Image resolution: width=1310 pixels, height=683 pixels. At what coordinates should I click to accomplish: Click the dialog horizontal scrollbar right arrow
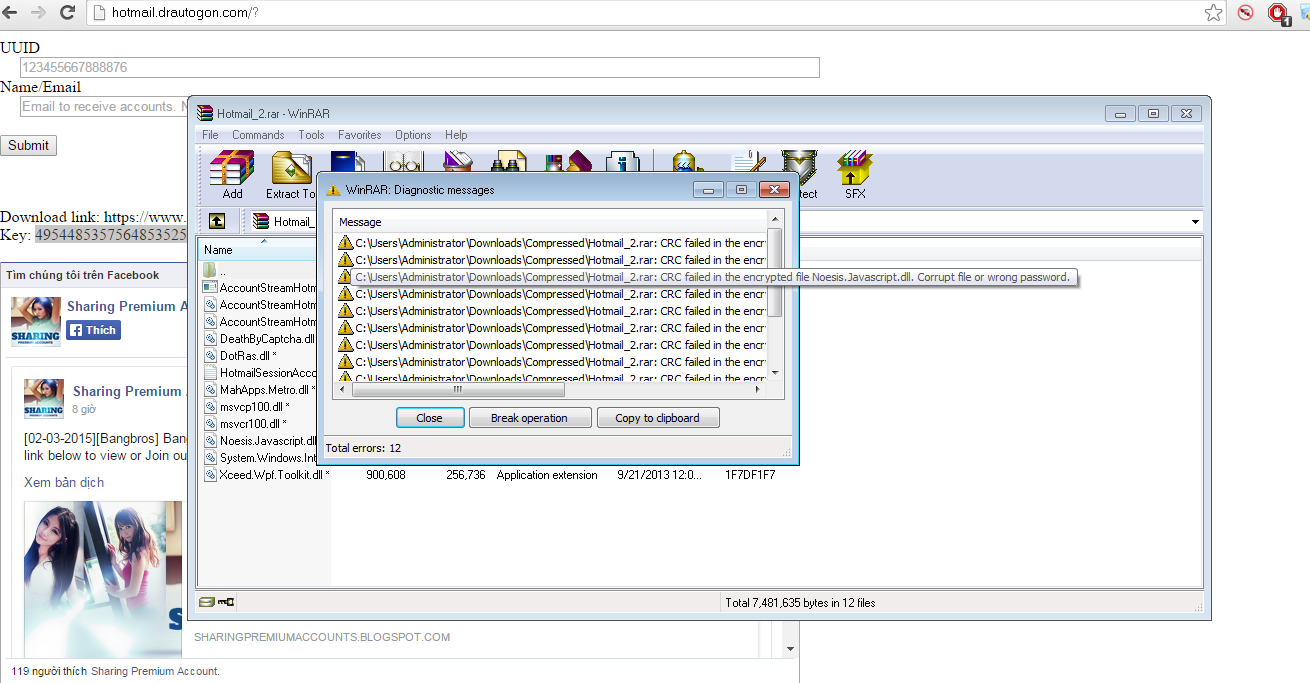click(759, 390)
